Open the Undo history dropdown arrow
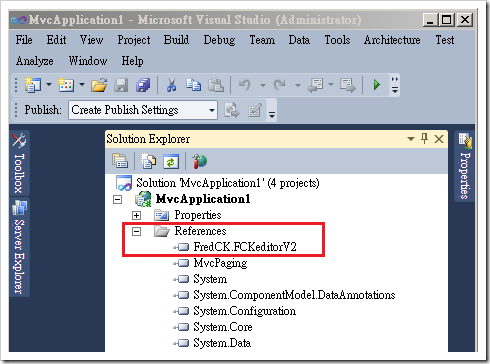This screenshot has width=490, height=364. tap(263, 85)
